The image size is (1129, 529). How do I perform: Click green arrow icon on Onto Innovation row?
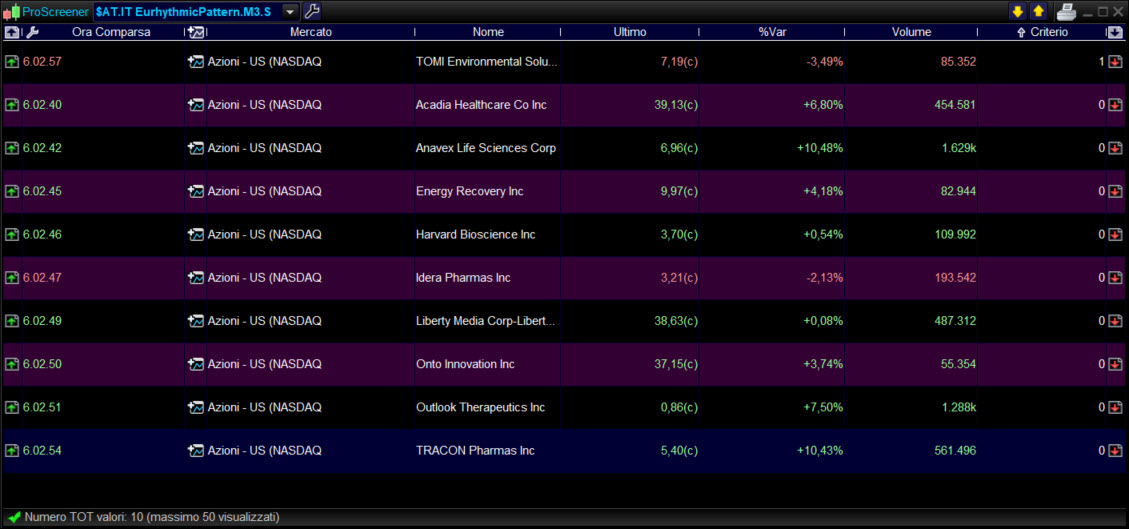(12, 364)
